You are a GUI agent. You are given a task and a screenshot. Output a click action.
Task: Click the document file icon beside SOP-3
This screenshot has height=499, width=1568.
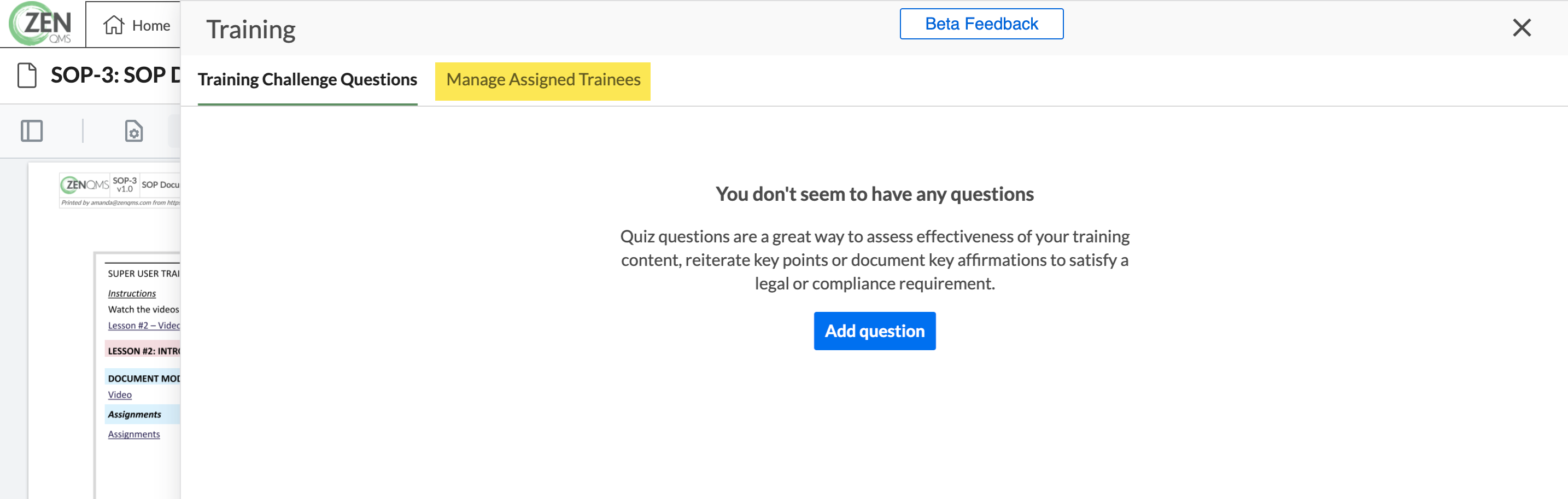coord(27,76)
